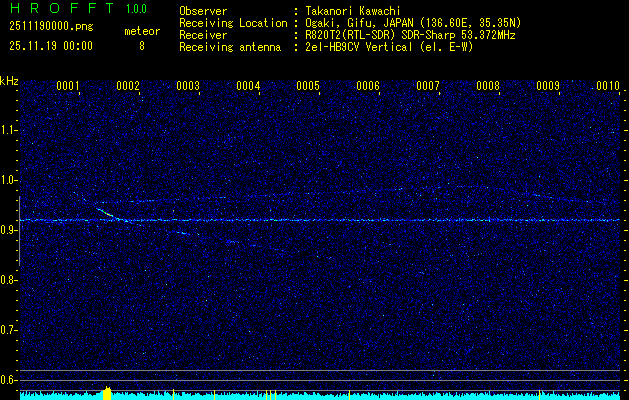Click the meteor count value 8

point(141,46)
